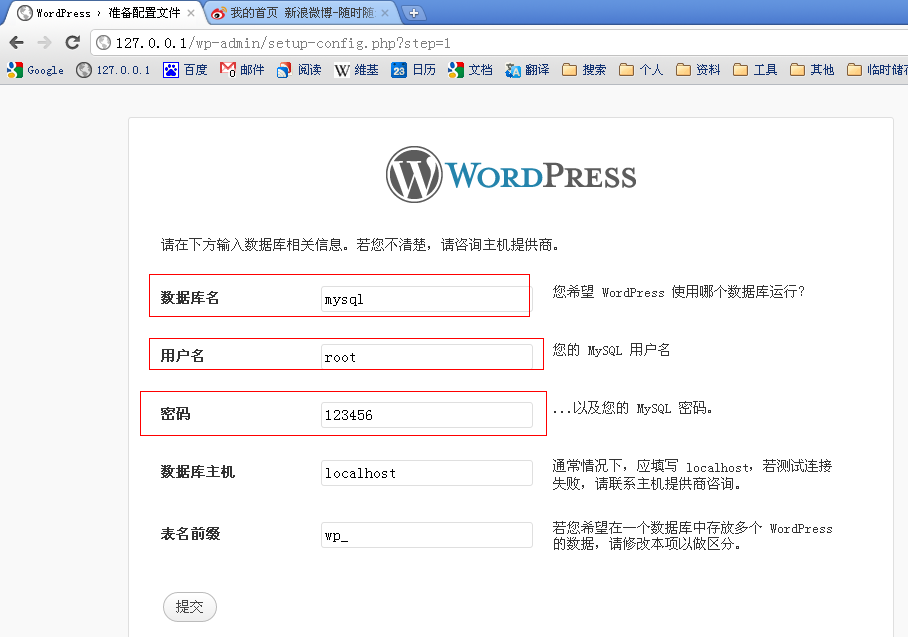The image size is (908, 637).
Task: Click the text 您的 MySQL 用户名
Action: (611, 350)
